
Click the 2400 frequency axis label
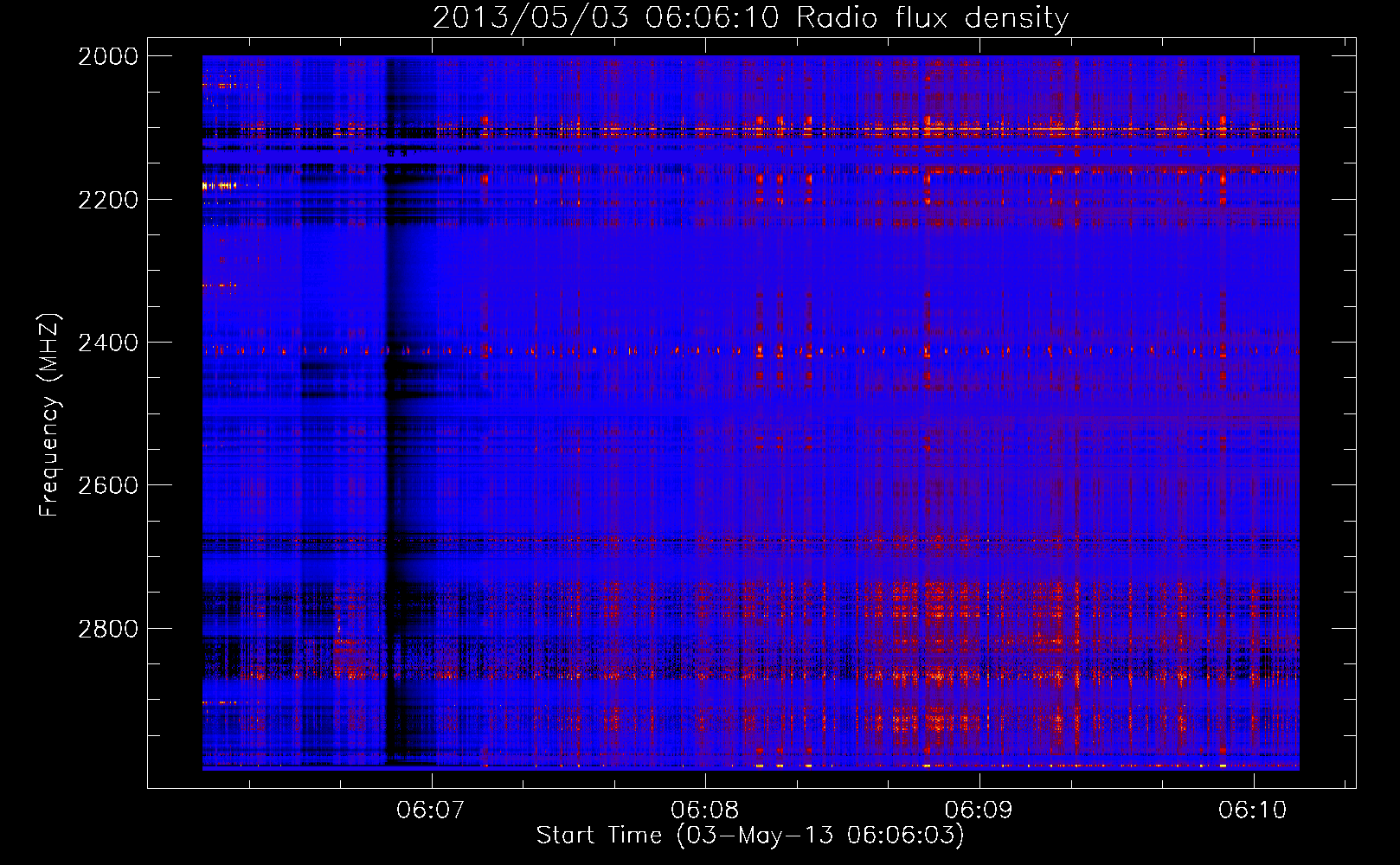(x=108, y=343)
